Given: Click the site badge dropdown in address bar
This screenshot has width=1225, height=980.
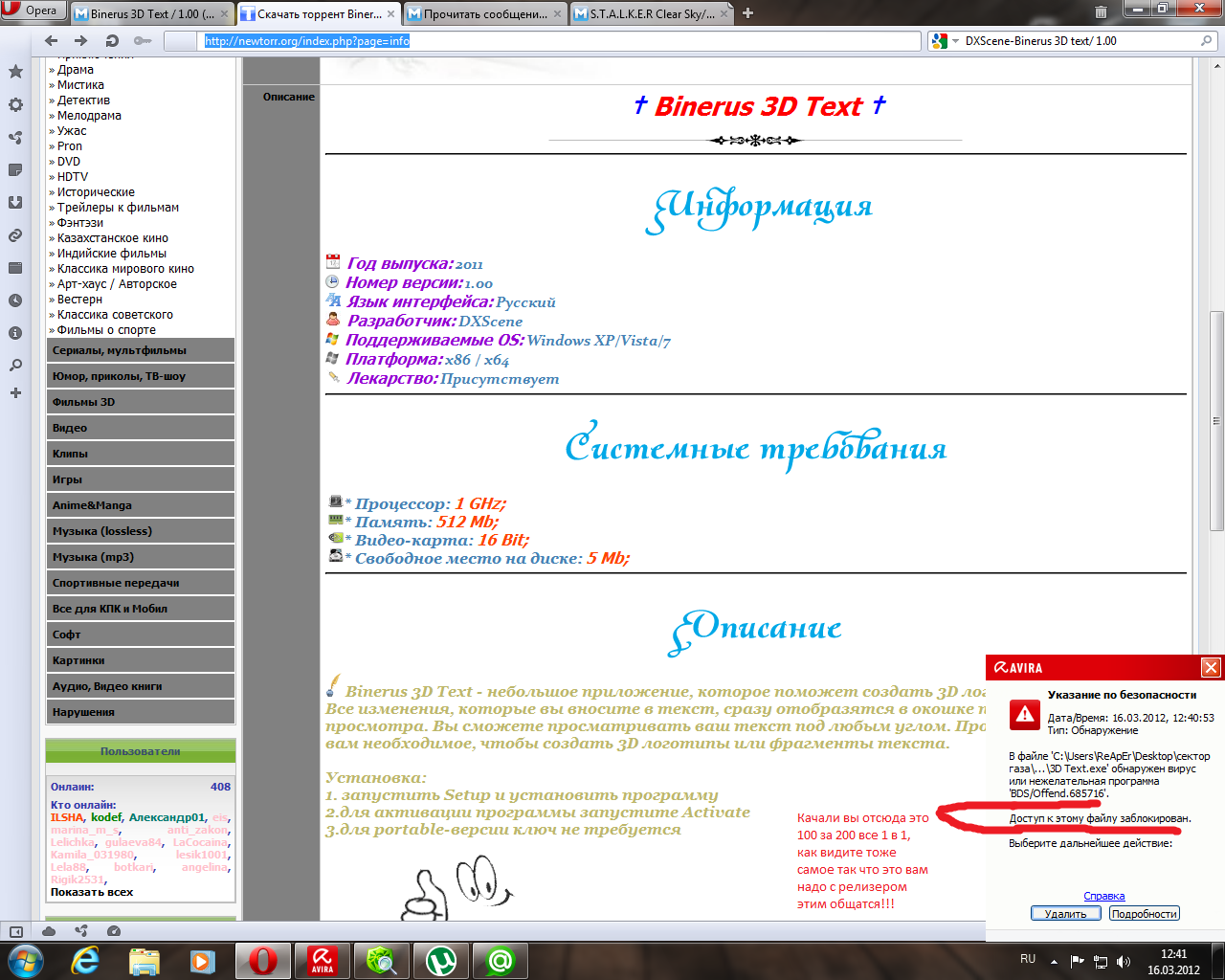Looking at the screenshot, I should [x=182, y=41].
